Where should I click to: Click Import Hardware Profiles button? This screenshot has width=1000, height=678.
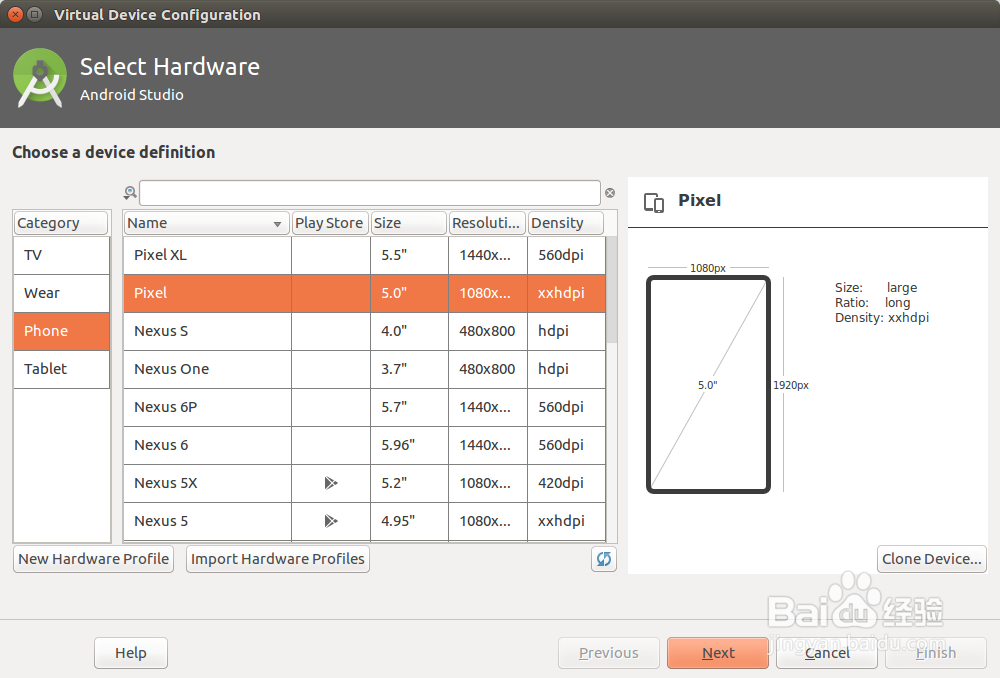278,559
